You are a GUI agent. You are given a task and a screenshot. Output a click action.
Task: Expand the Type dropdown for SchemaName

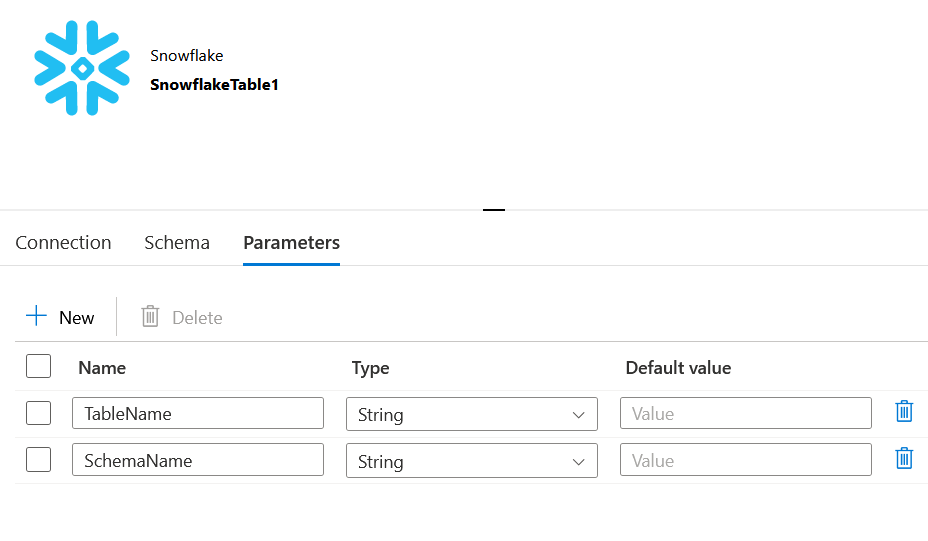coord(471,461)
